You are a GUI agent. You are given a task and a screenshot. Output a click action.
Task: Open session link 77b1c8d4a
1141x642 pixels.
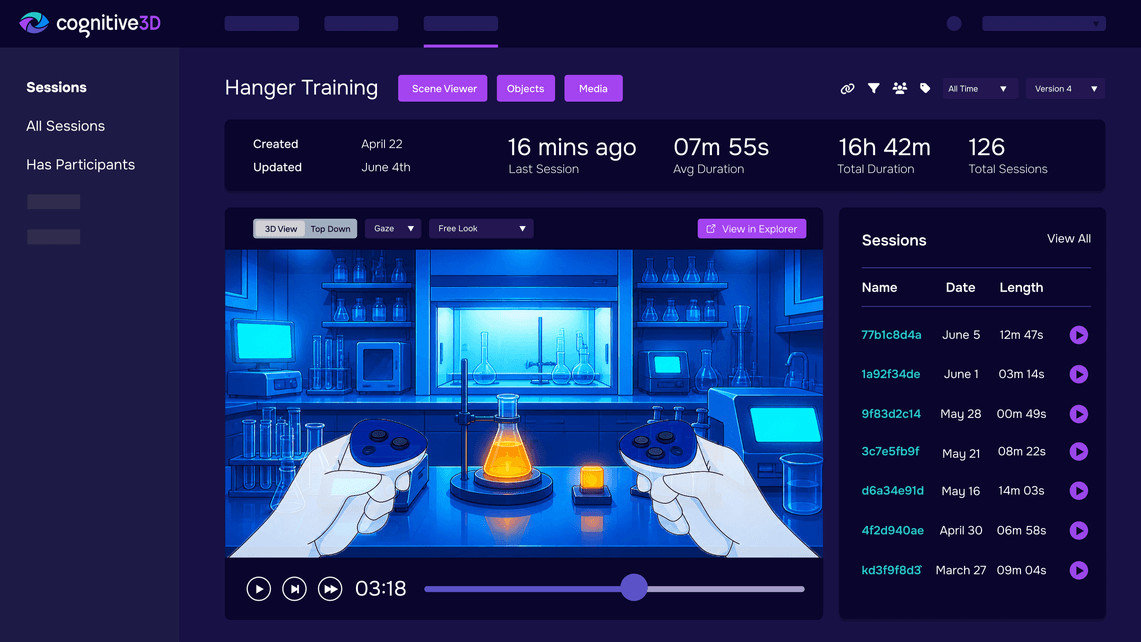click(x=891, y=335)
